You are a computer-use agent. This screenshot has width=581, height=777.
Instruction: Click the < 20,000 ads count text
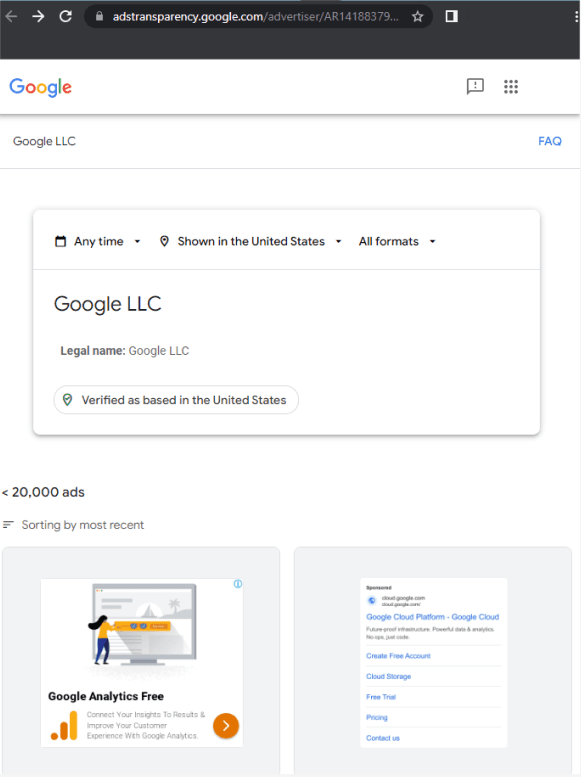coord(43,492)
